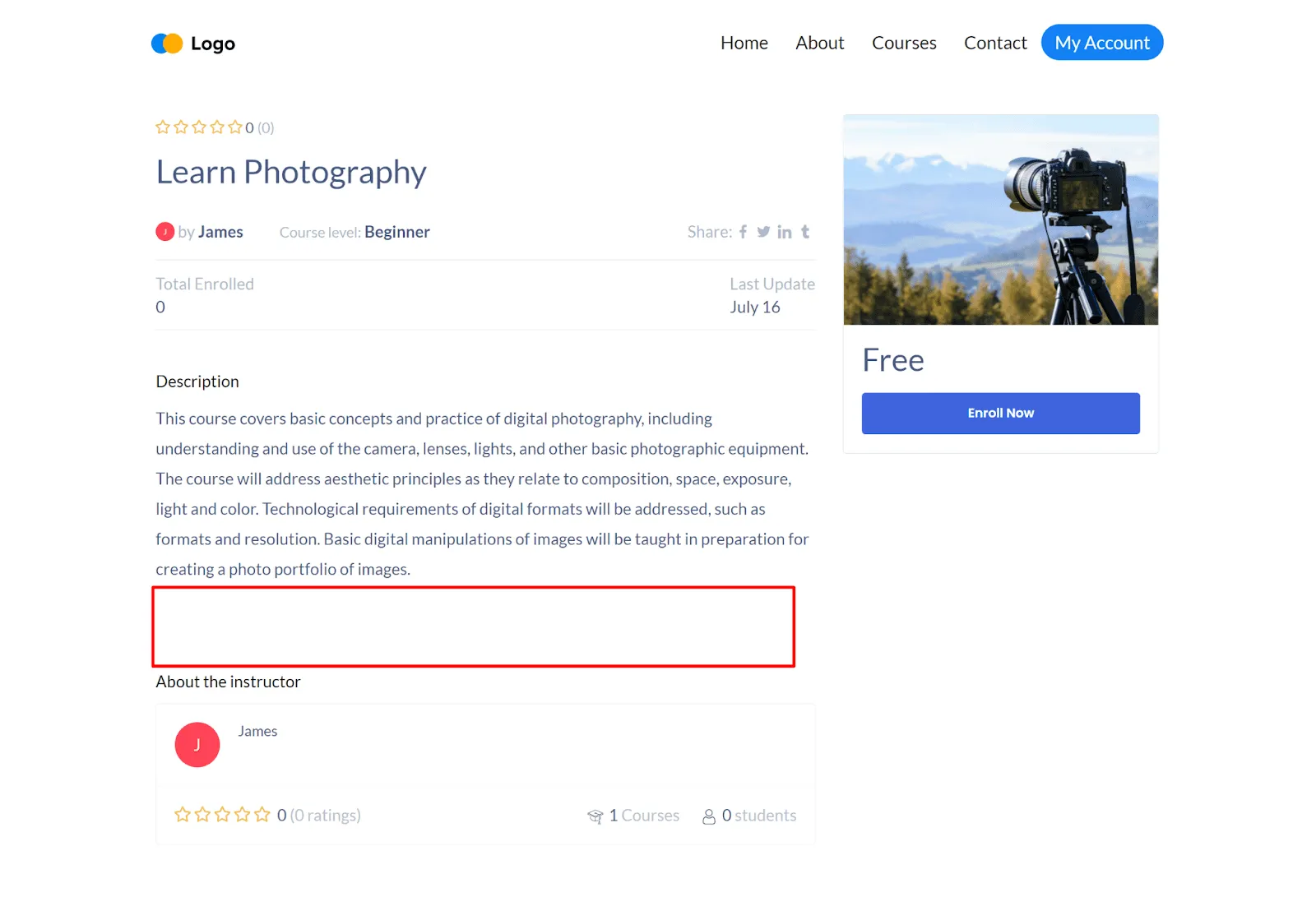Click the site Logo icon
This screenshot has width=1316, height=920.
(x=167, y=44)
